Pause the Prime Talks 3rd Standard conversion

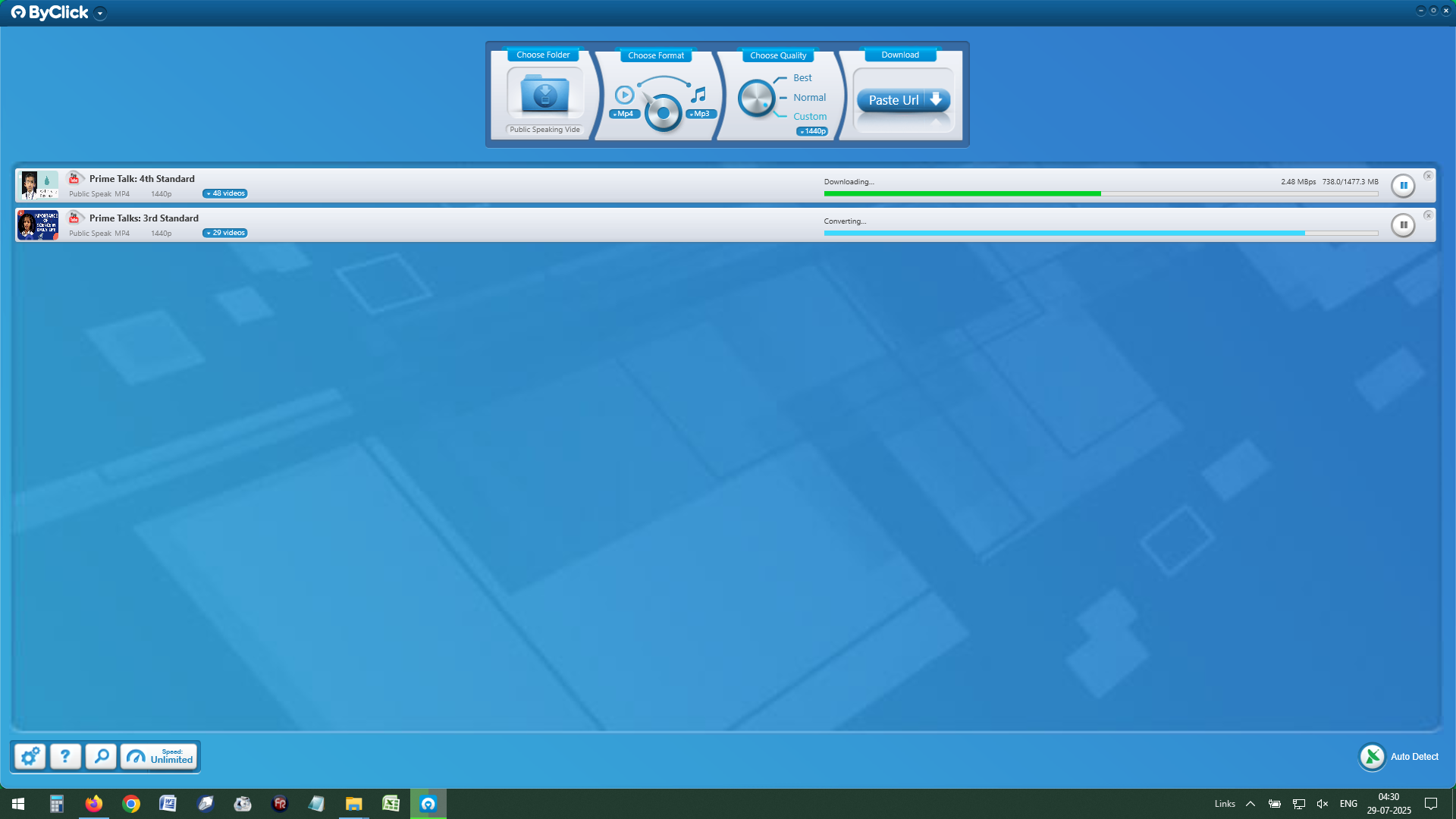(x=1403, y=224)
